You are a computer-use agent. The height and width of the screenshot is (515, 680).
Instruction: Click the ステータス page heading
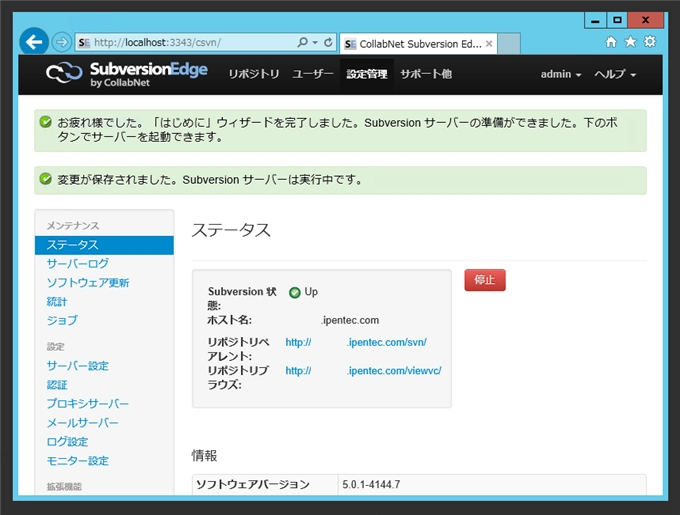pos(231,230)
